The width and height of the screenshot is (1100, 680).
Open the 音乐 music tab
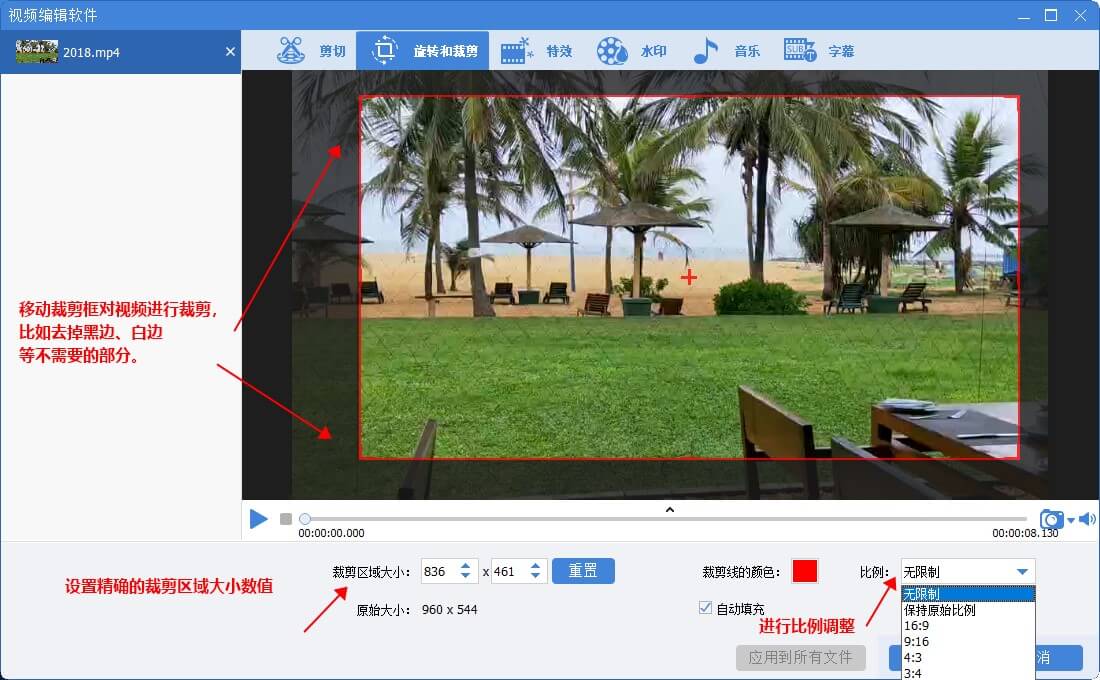tap(726, 51)
